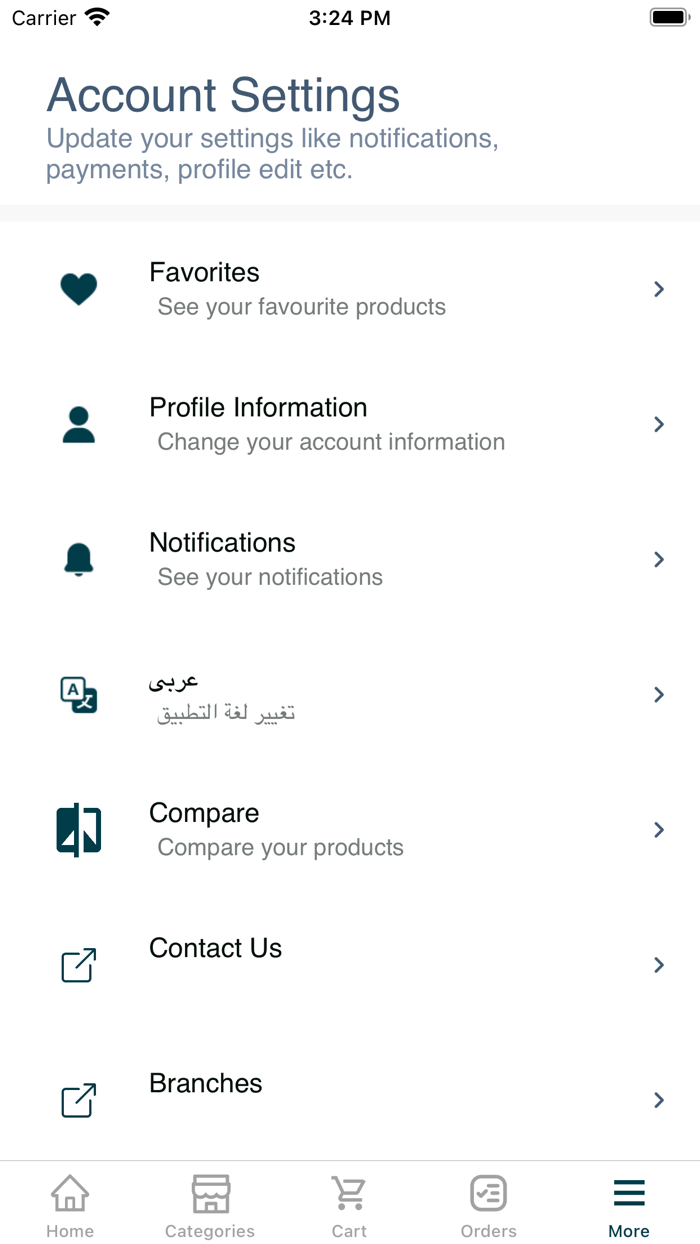Tap the heart icon beside Favorites
Viewport: 700px width, 1244px height.
pos(79,290)
